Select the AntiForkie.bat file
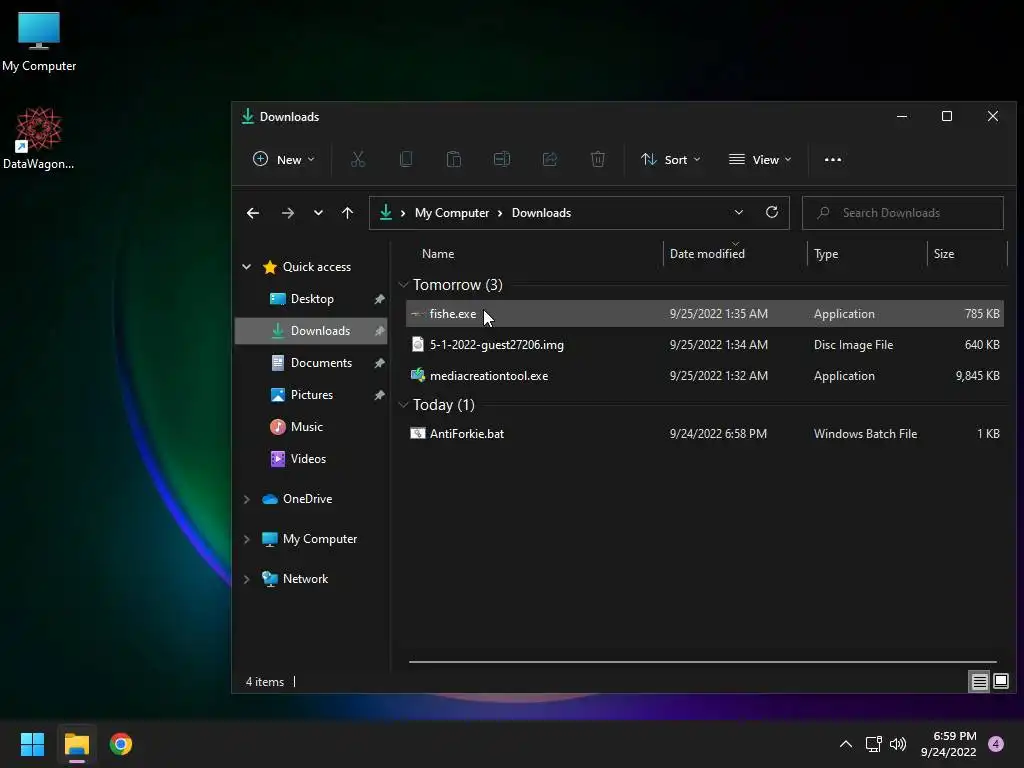This screenshot has height=768, width=1024. (x=705, y=434)
